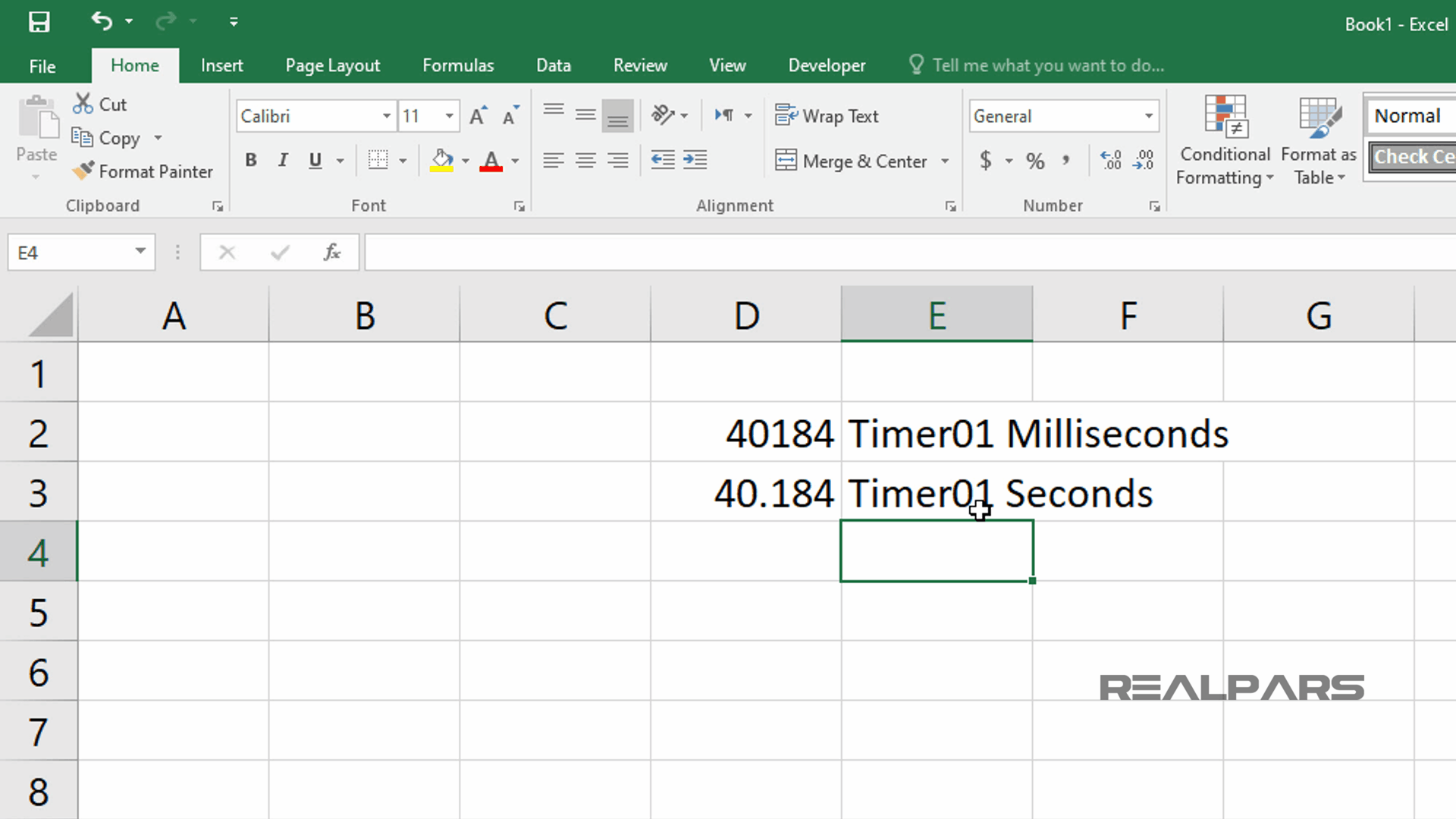
Task: Open the General number format dropdown
Action: pos(1147,115)
